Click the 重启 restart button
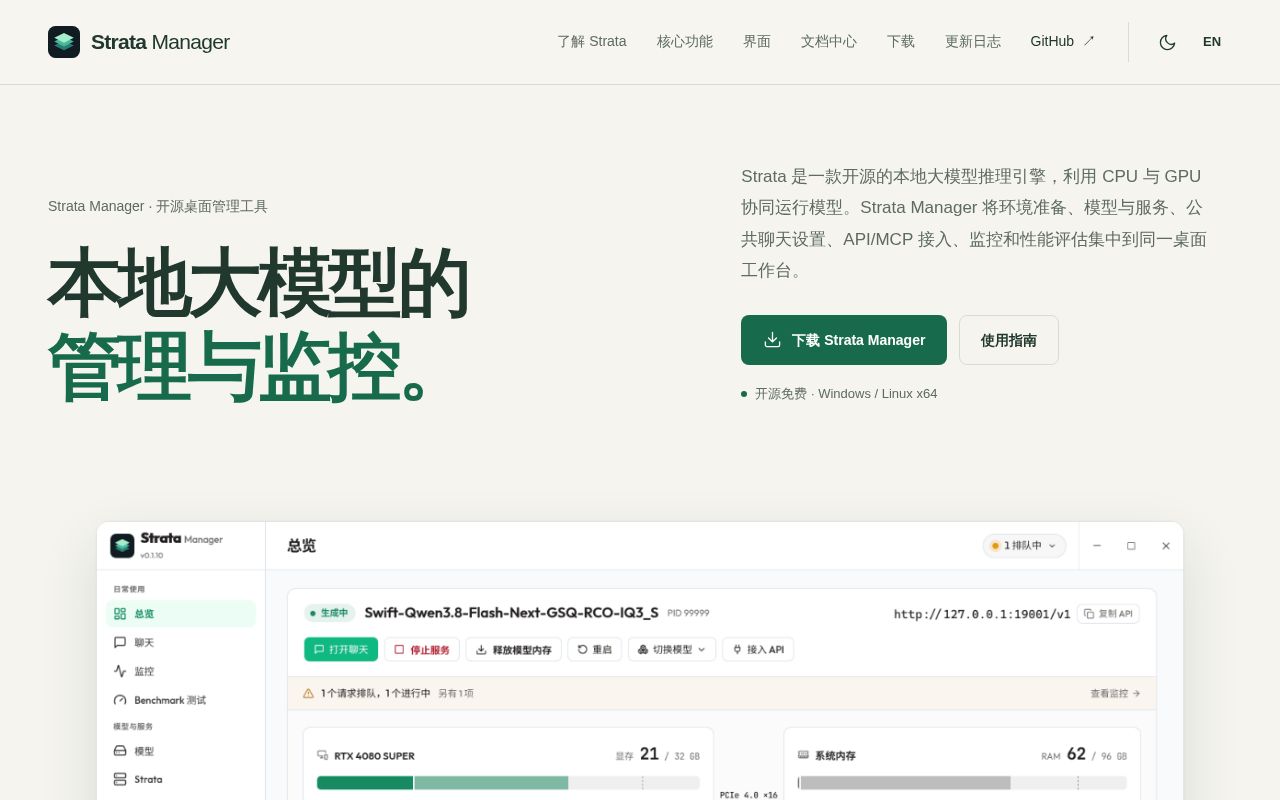Screen dimensions: 1280x800 [x=595, y=650]
